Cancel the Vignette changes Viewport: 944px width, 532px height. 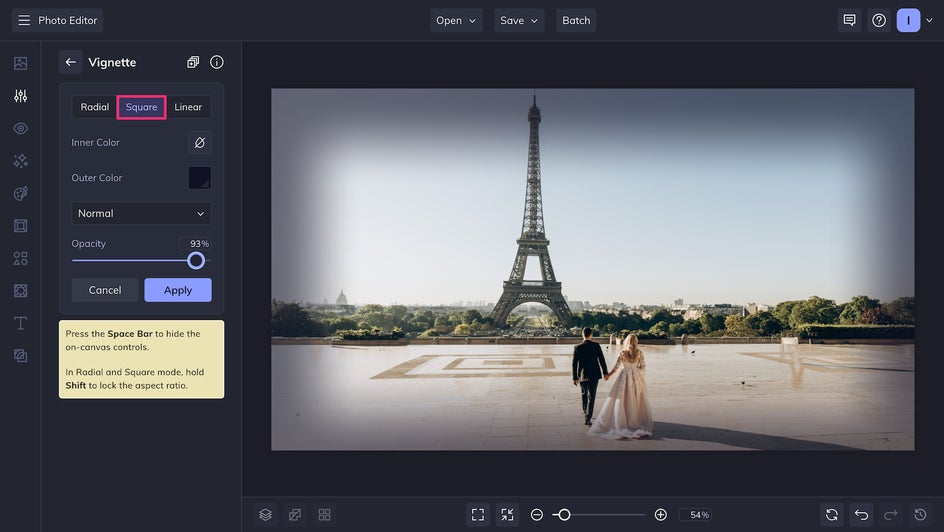[x=105, y=290]
